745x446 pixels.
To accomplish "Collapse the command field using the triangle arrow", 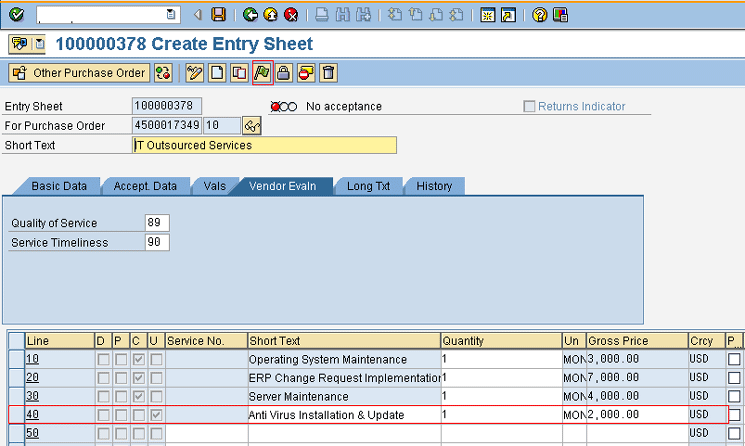I will pos(198,15).
